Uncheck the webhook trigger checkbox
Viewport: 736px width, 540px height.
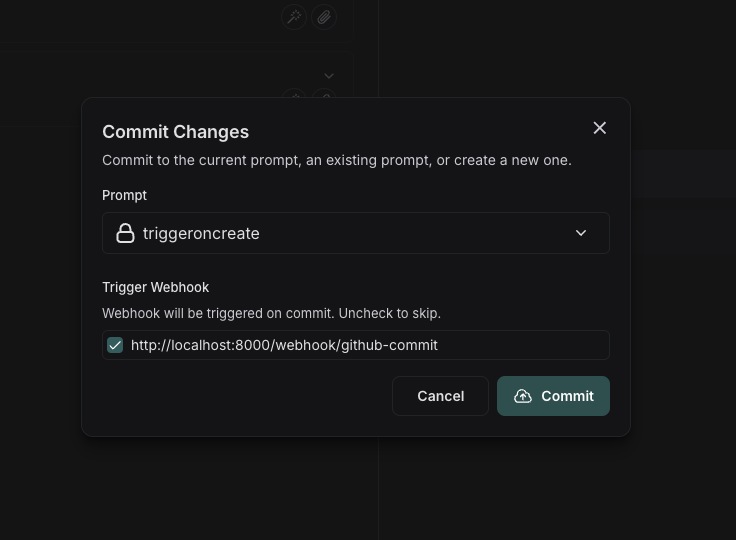tap(115, 345)
